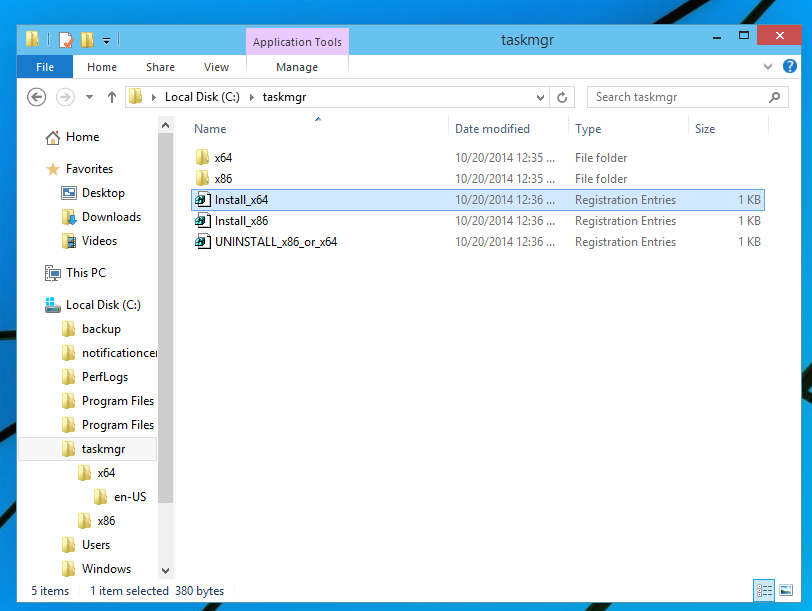Screen dimensions: 812x611
Task: Select the Install_x86 registration file
Action: pos(240,220)
